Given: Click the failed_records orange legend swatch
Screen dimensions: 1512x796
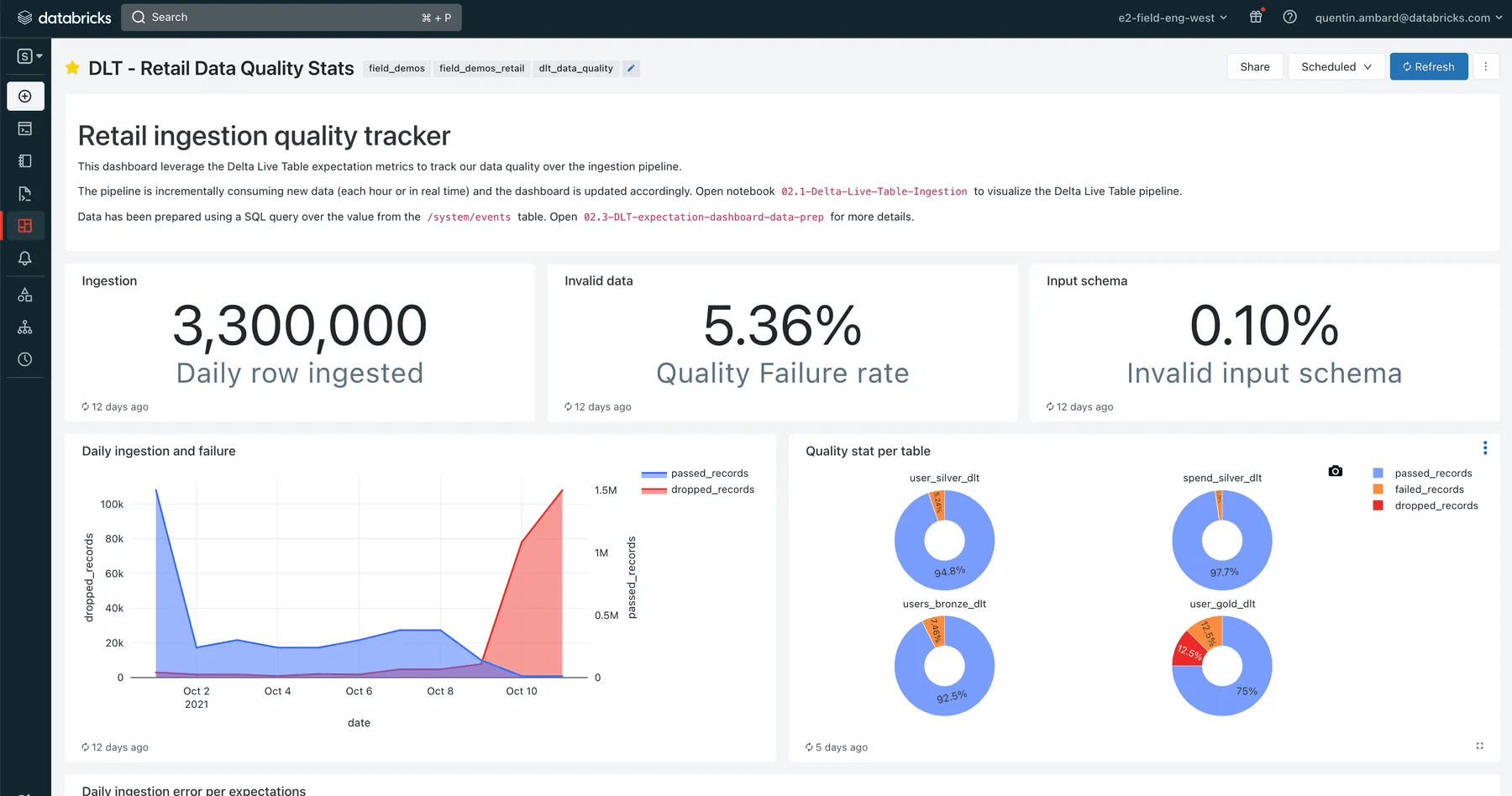Looking at the screenshot, I should [x=1378, y=490].
